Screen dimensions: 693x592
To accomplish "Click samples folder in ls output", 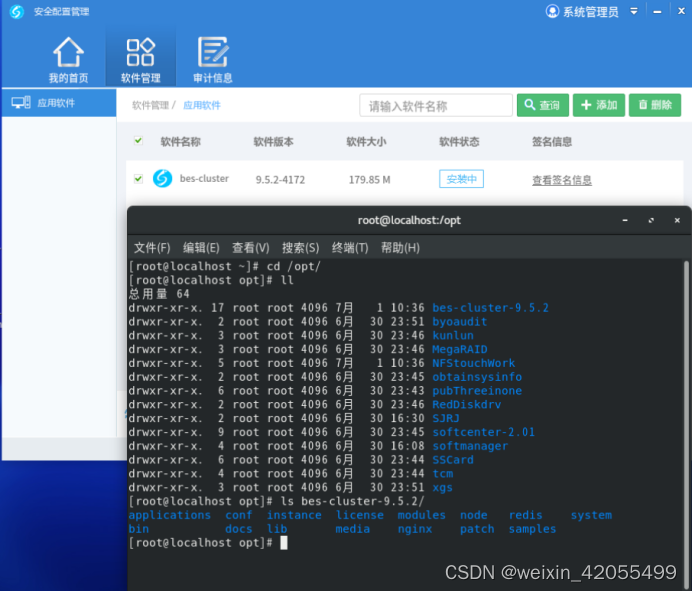I will pyautogui.click(x=532, y=529).
